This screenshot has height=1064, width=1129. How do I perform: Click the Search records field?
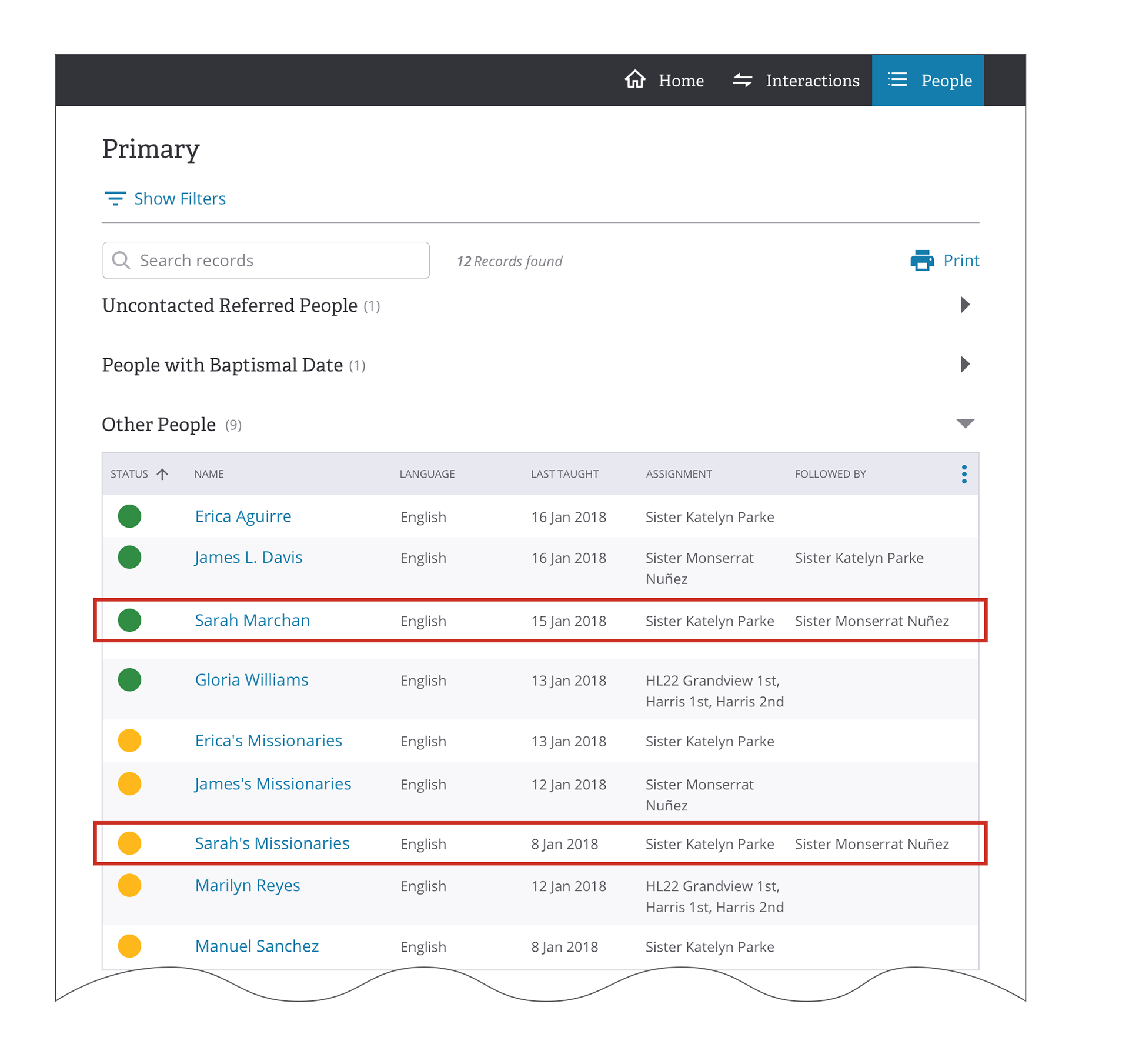266,260
